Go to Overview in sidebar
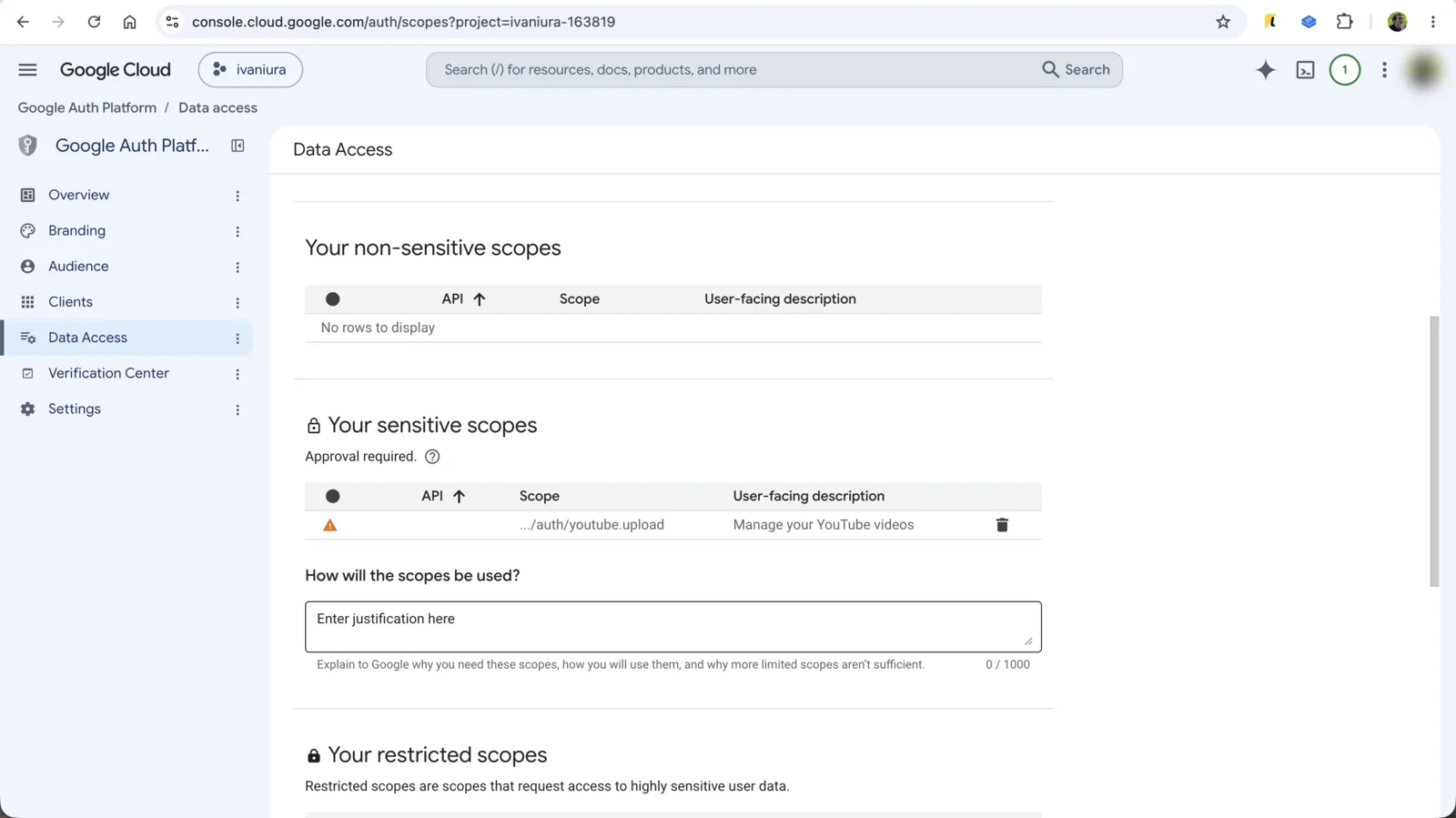This screenshot has height=818, width=1456. pos(78,195)
